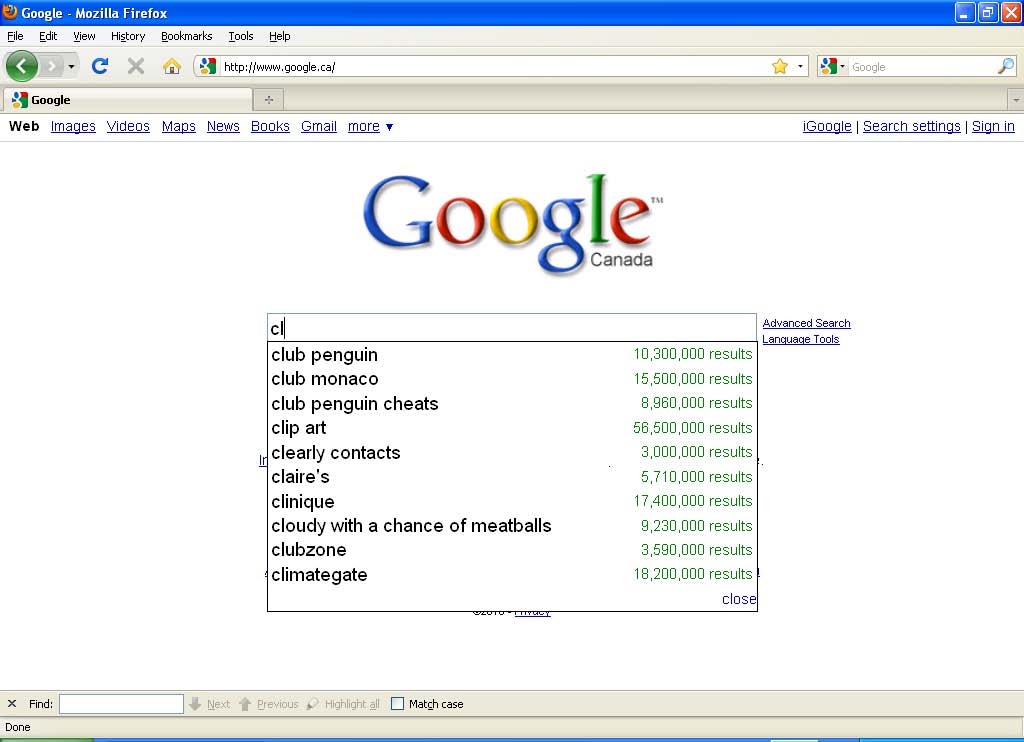Viewport: 1024px width, 742px height.
Task: Go to the Home page icon
Action: (x=172, y=66)
